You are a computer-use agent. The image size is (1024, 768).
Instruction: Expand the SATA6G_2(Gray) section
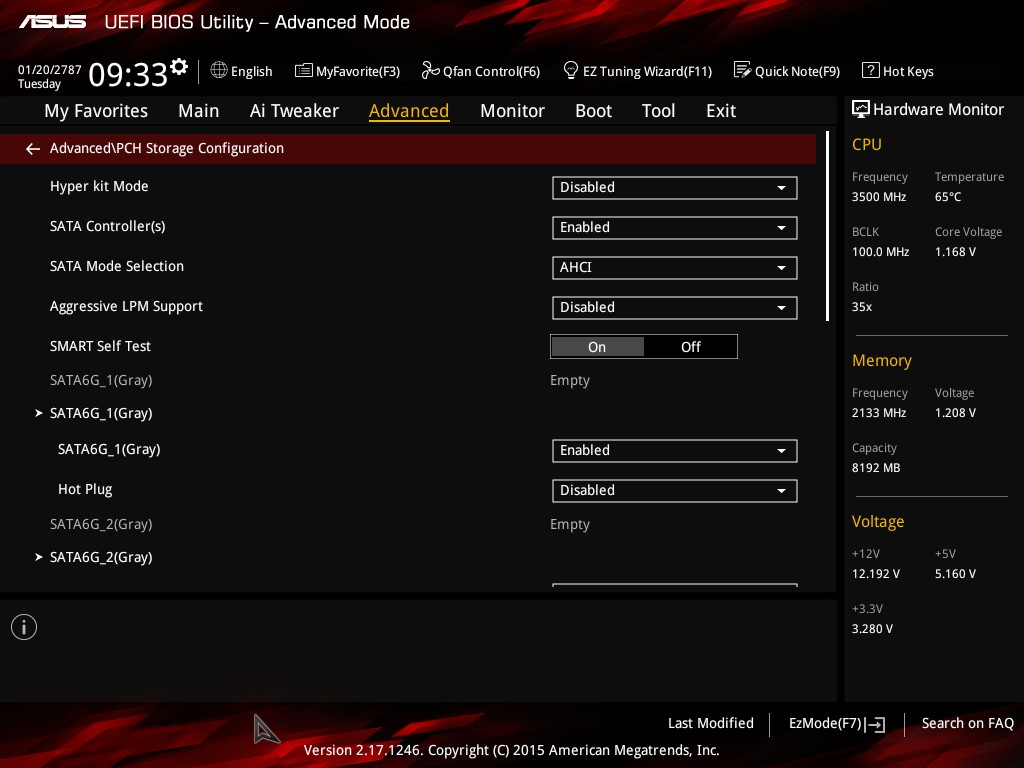pyautogui.click(x=39, y=557)
